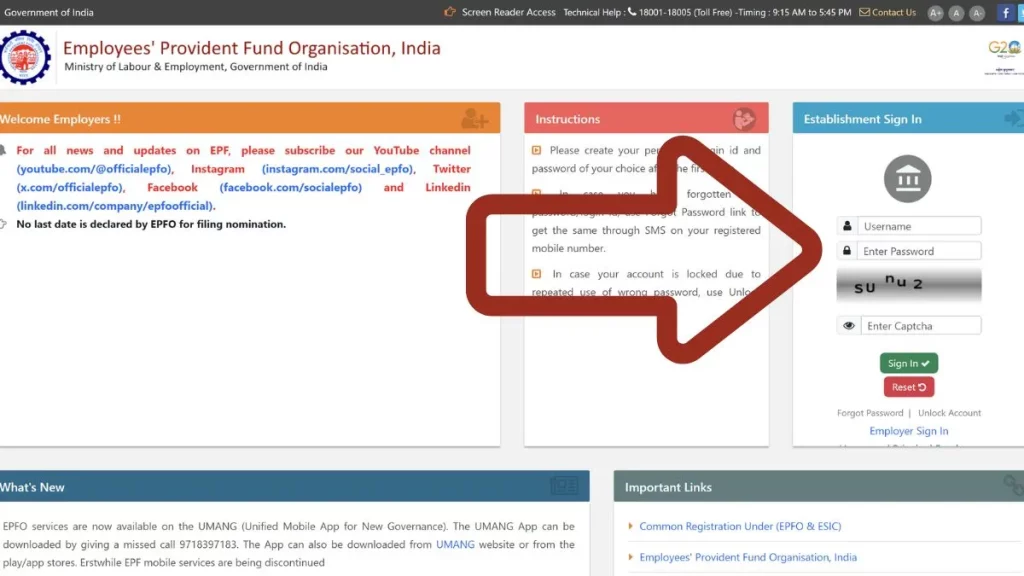Screen dimensions: 1024x576
Task: Open Facebook via the top-bar icon
Action: tap(1004, 12)
